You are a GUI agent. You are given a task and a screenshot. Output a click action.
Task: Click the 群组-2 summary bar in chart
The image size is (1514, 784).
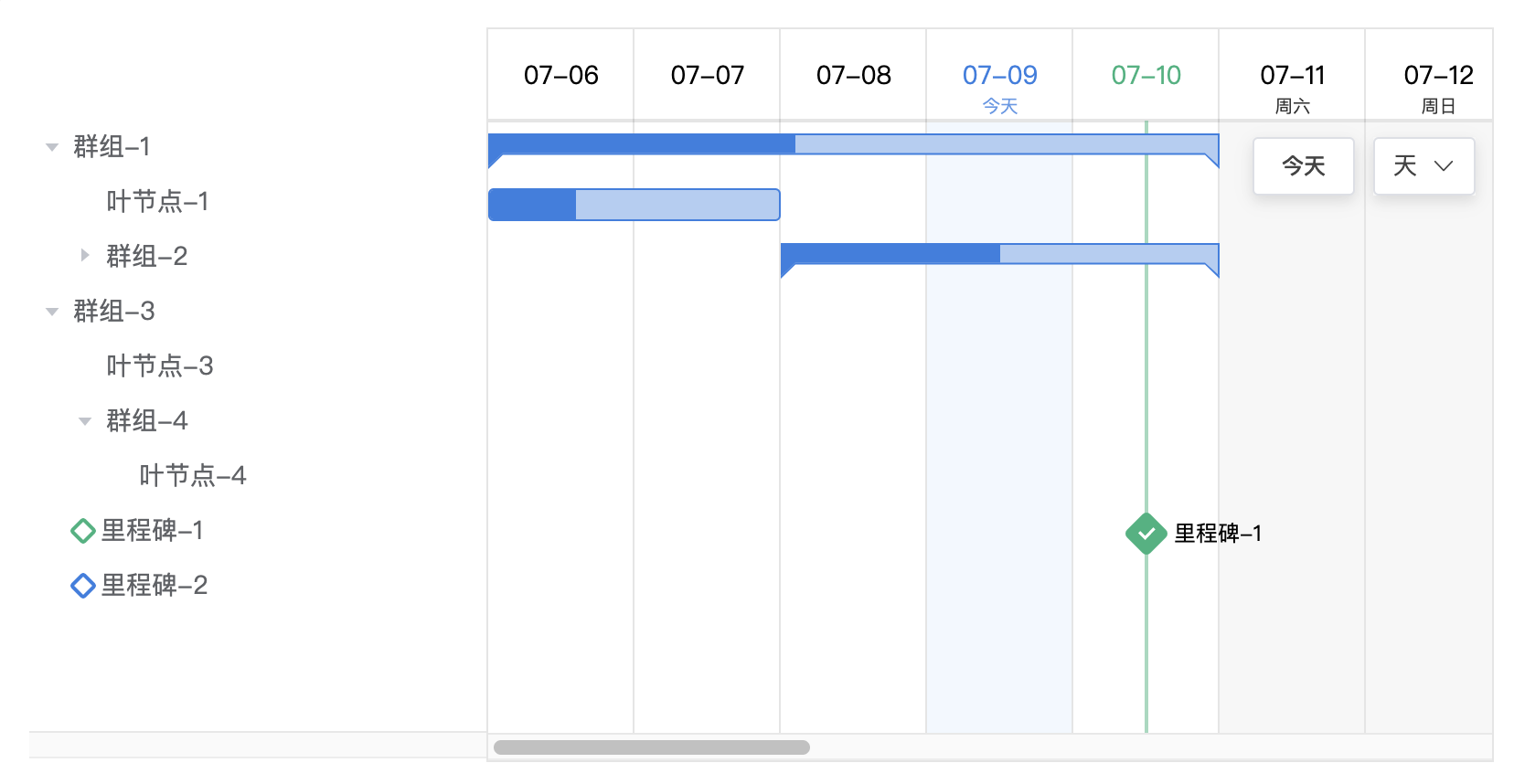coord(999,254)
